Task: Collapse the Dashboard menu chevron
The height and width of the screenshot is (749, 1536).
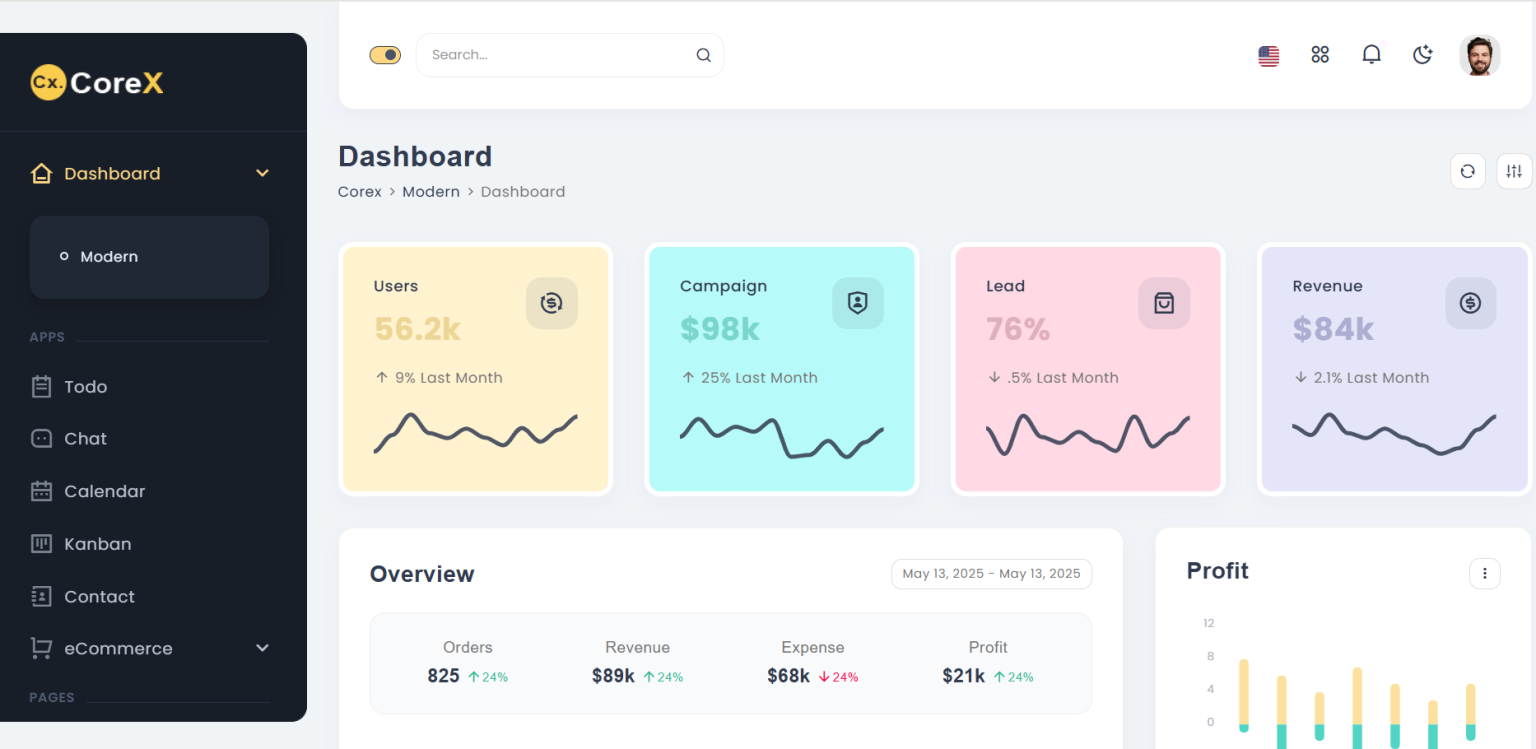Action: point(262,172)
